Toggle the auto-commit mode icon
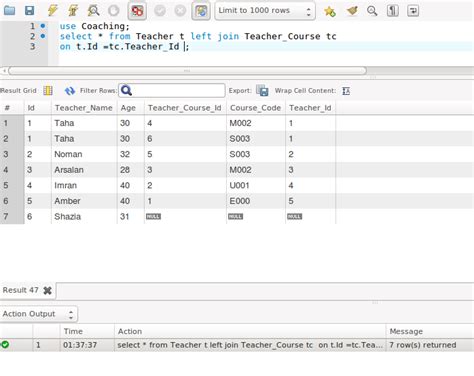Image resolution: width=474 pixels, height=376 pixels. 201,11
